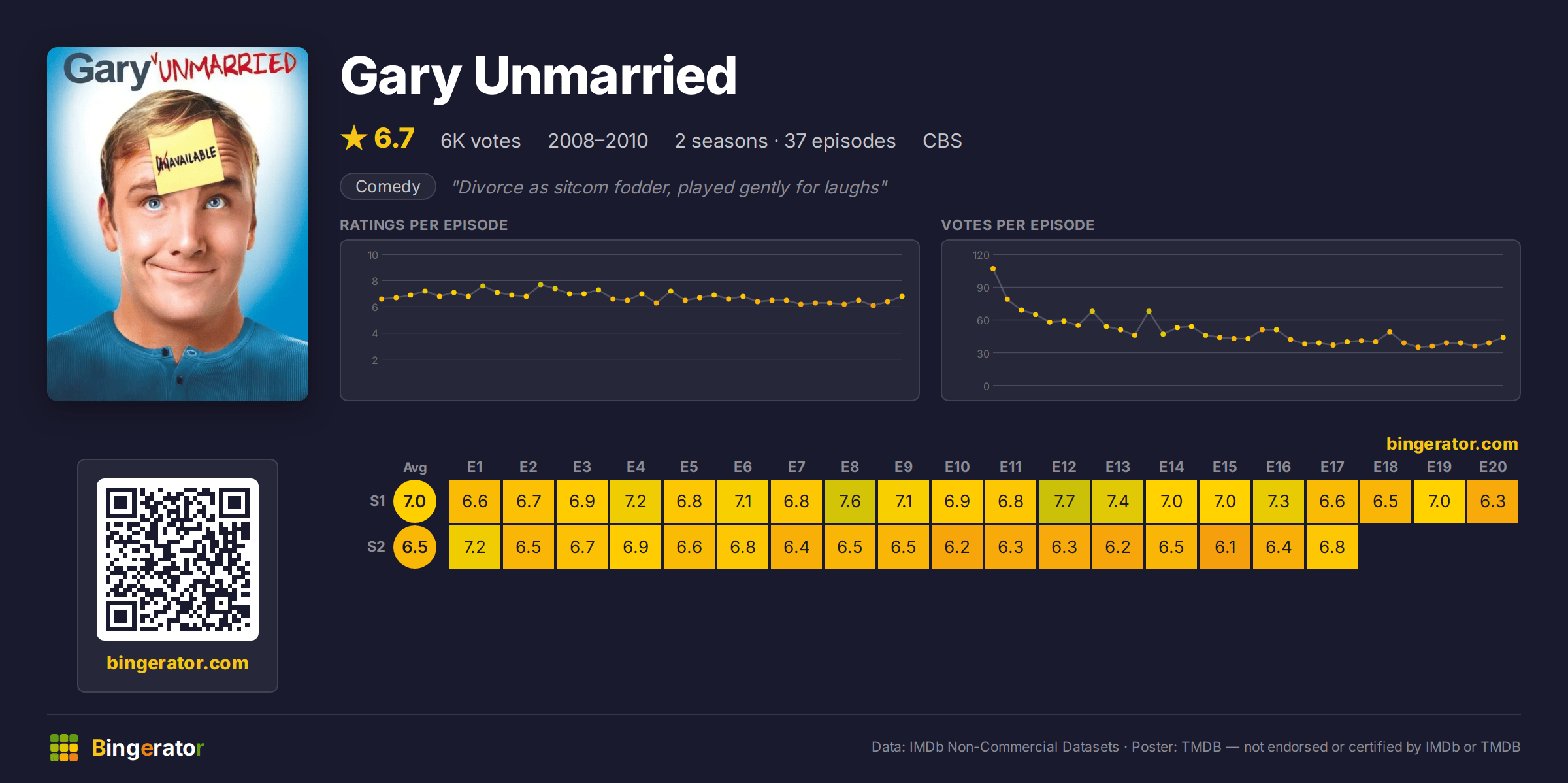Select season 2 episode 15 rated 6.1
The width and height of the screenshot is (1568, 783).
click(1225, 547)
